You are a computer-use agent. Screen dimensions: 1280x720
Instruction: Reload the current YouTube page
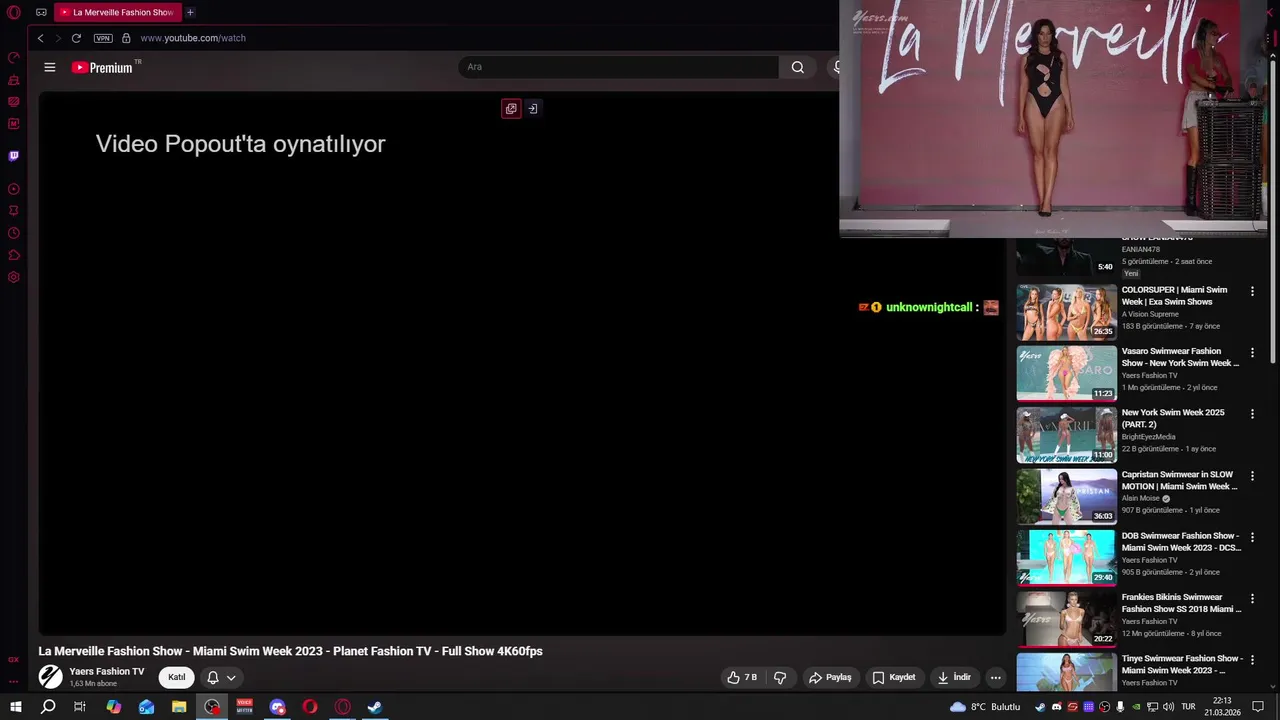[76, 38]
